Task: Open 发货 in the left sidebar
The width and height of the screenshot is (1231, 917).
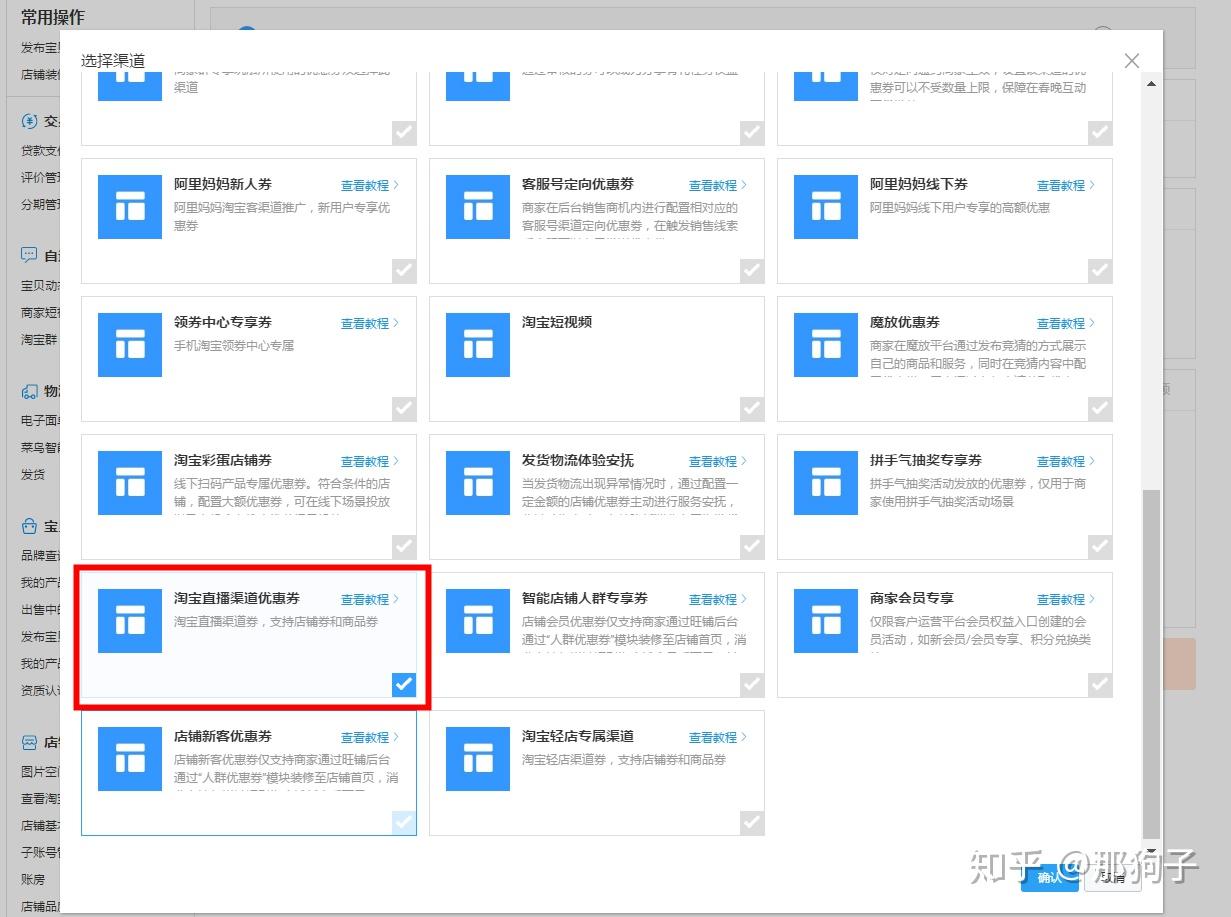Action: tap(33, 474)
